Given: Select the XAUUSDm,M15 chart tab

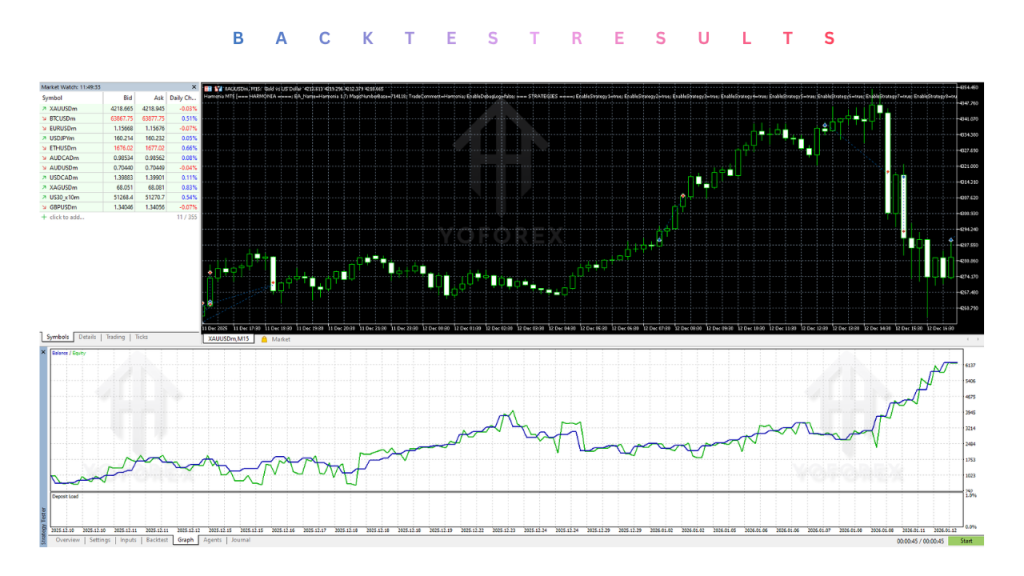Looking at the screenshot, I should (228, 340).
